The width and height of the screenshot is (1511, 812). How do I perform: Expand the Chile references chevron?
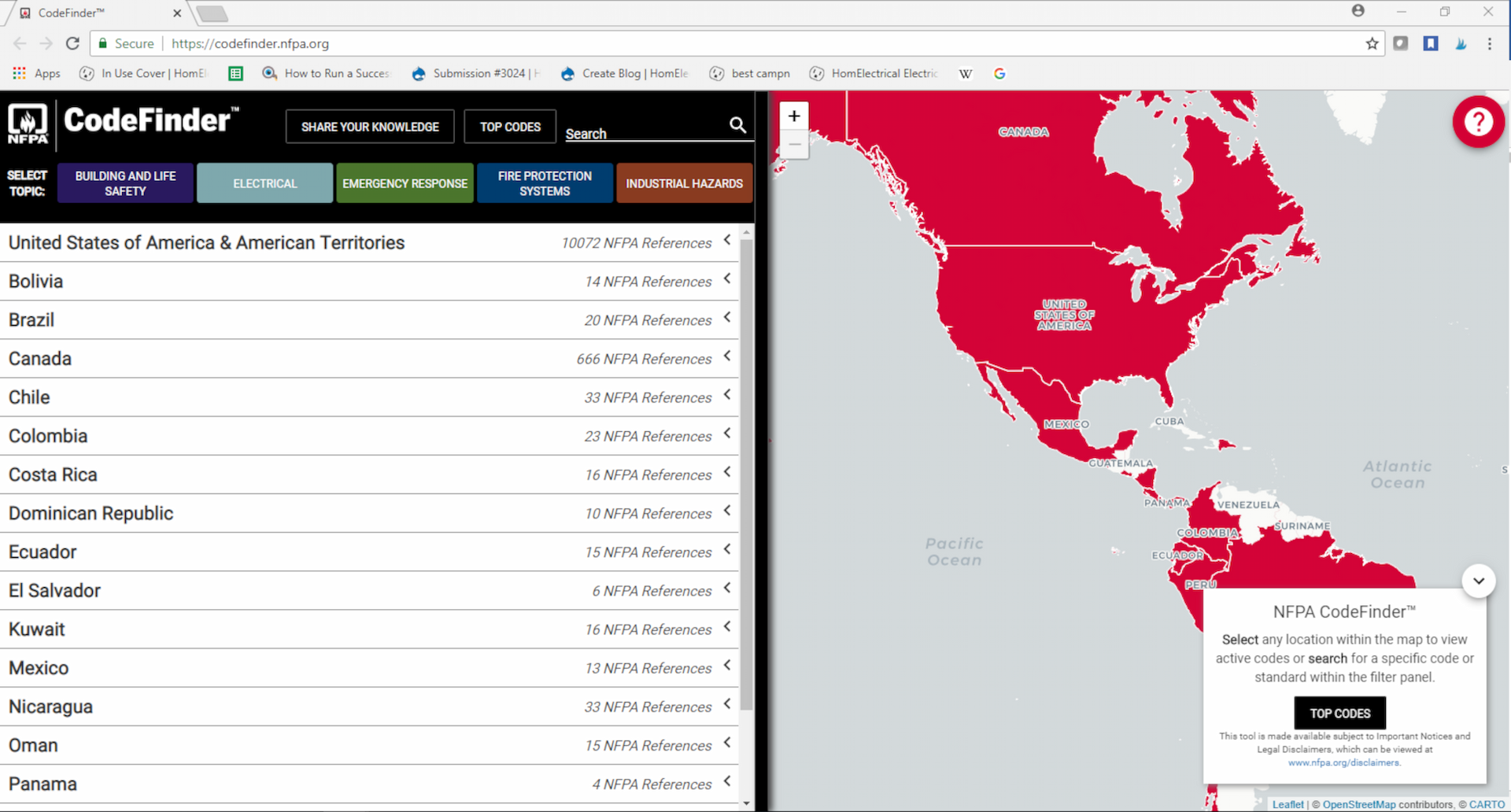(727, 394)
